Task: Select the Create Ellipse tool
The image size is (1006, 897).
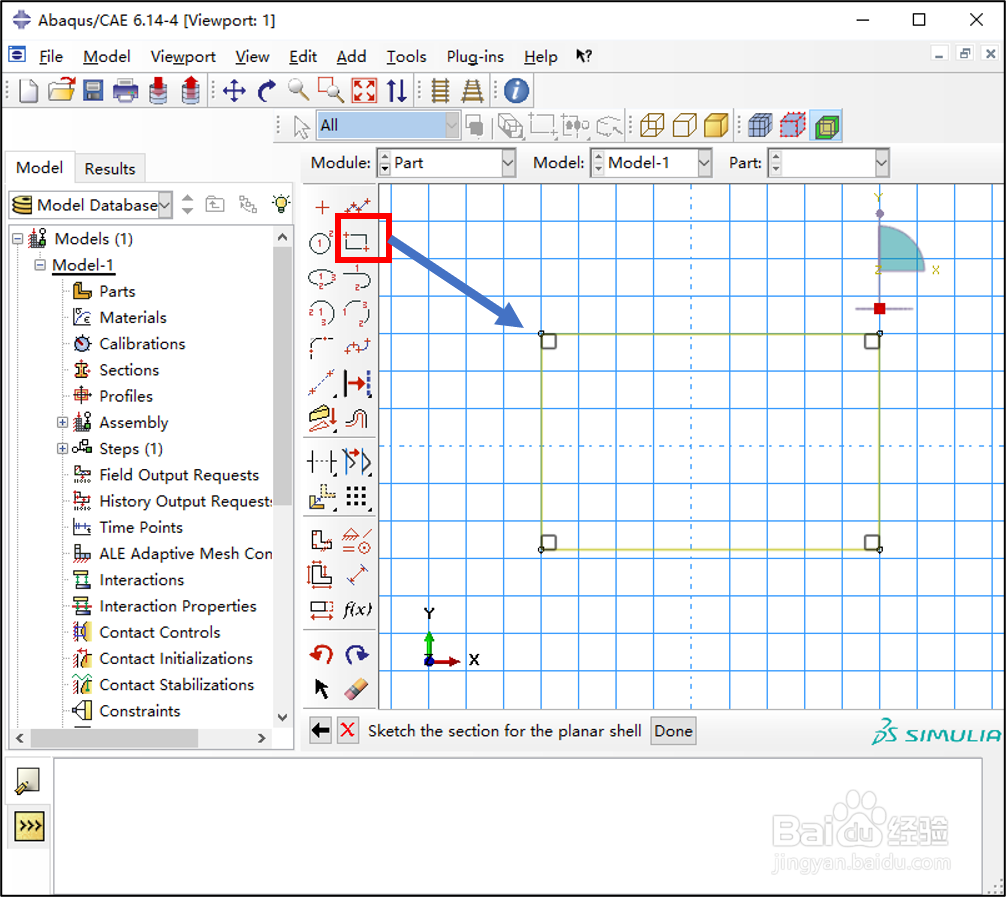Action: [x=321, y=278]
